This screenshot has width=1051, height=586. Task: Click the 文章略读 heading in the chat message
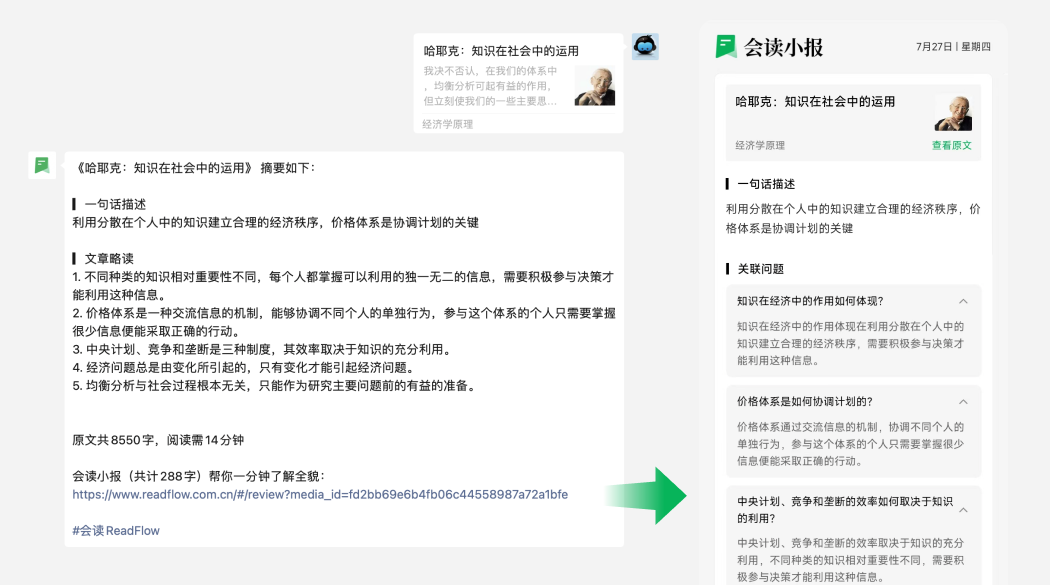pyautogui.click(x=108, y=258)
